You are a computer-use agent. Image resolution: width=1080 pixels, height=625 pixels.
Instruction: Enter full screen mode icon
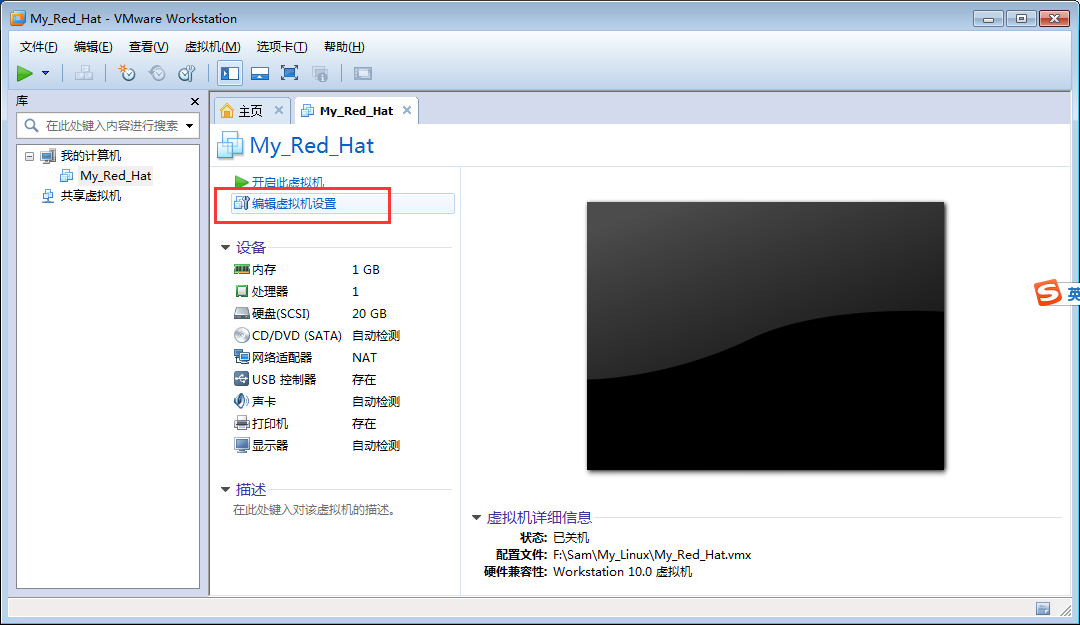point(289,73)
